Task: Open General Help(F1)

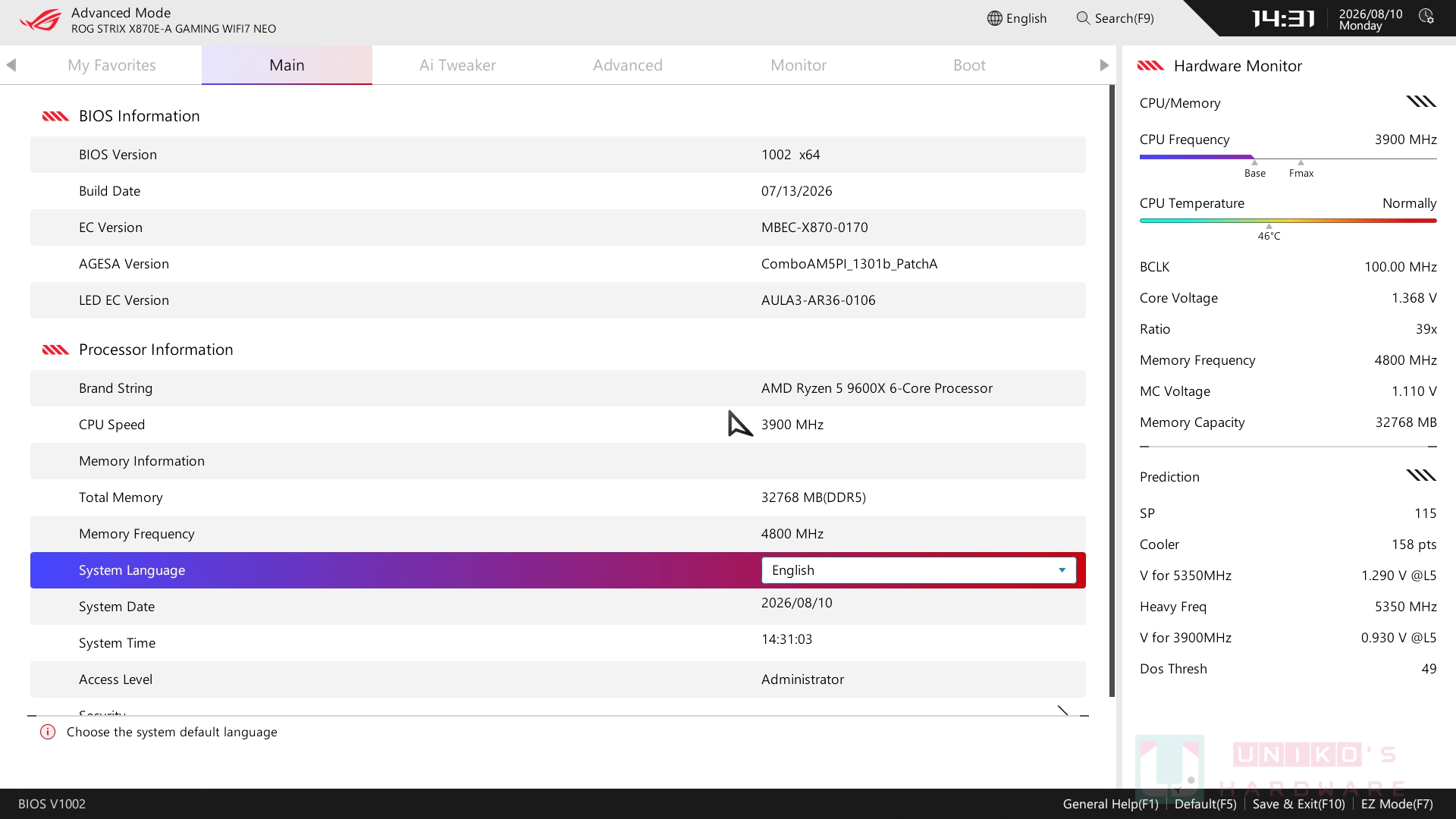Action: tap(1110, 804)
